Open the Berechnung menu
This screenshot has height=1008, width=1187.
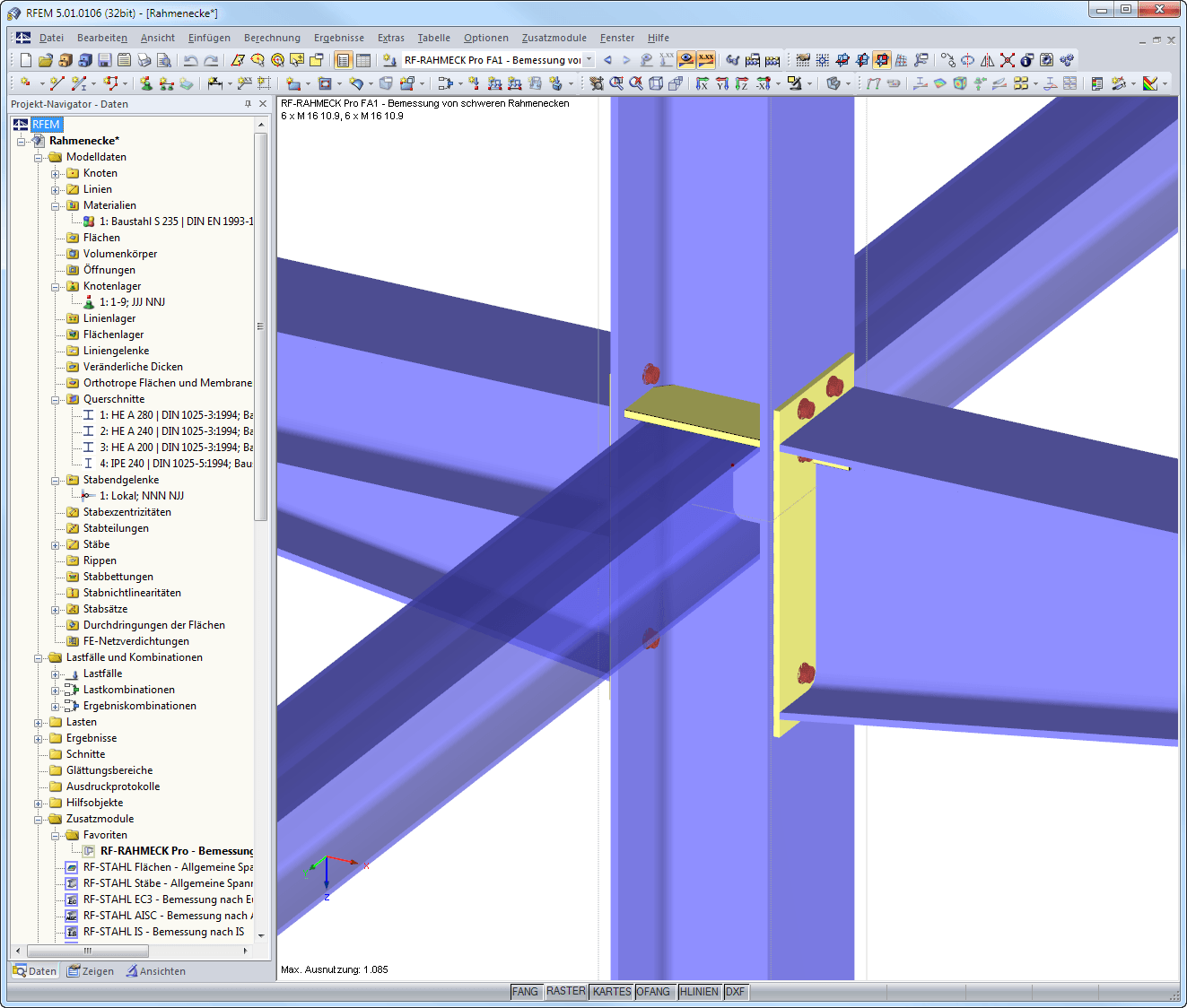click(x=272, y=38)
